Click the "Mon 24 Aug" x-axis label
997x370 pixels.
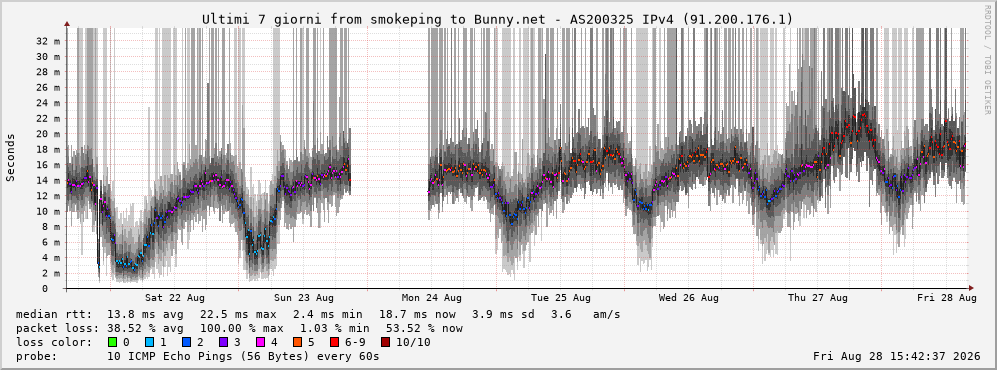(x=432, y=298)
